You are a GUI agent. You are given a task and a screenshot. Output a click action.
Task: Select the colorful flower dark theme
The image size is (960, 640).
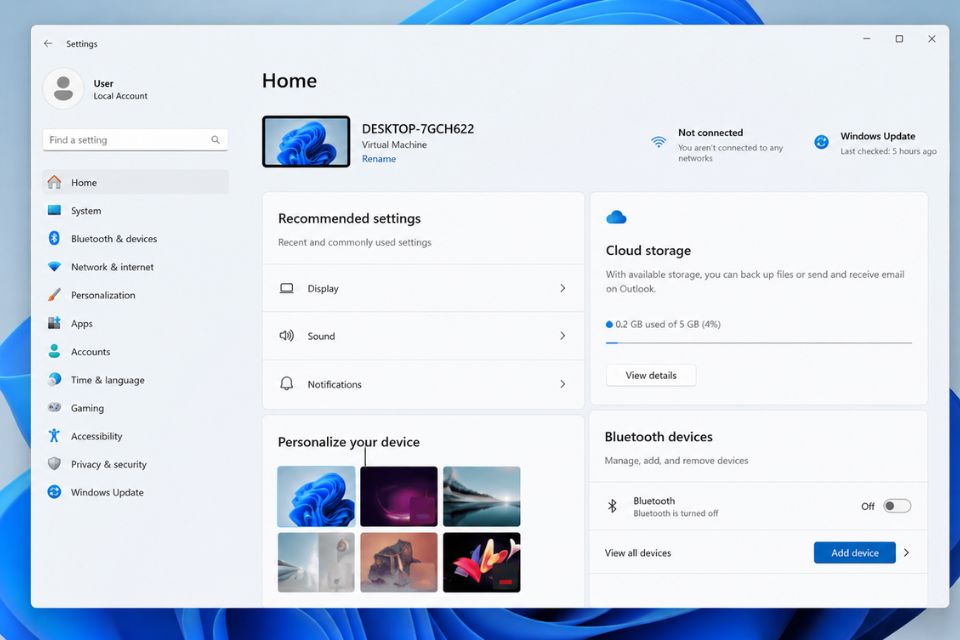482,562
